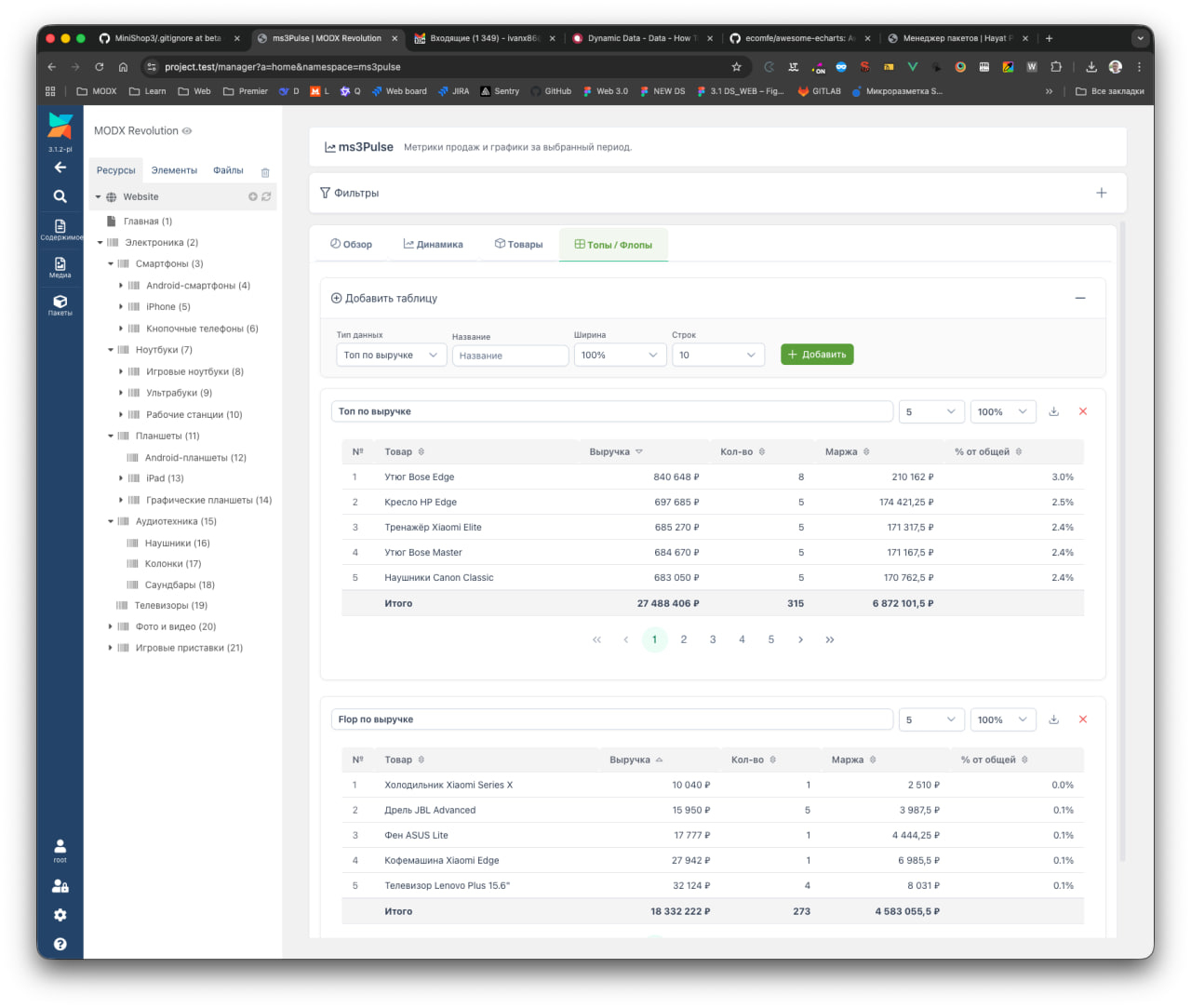The image size is (1191, 1008).
Task: Open the Packages (Пакеты) sidebar icon
Action: tap(60, 304)
